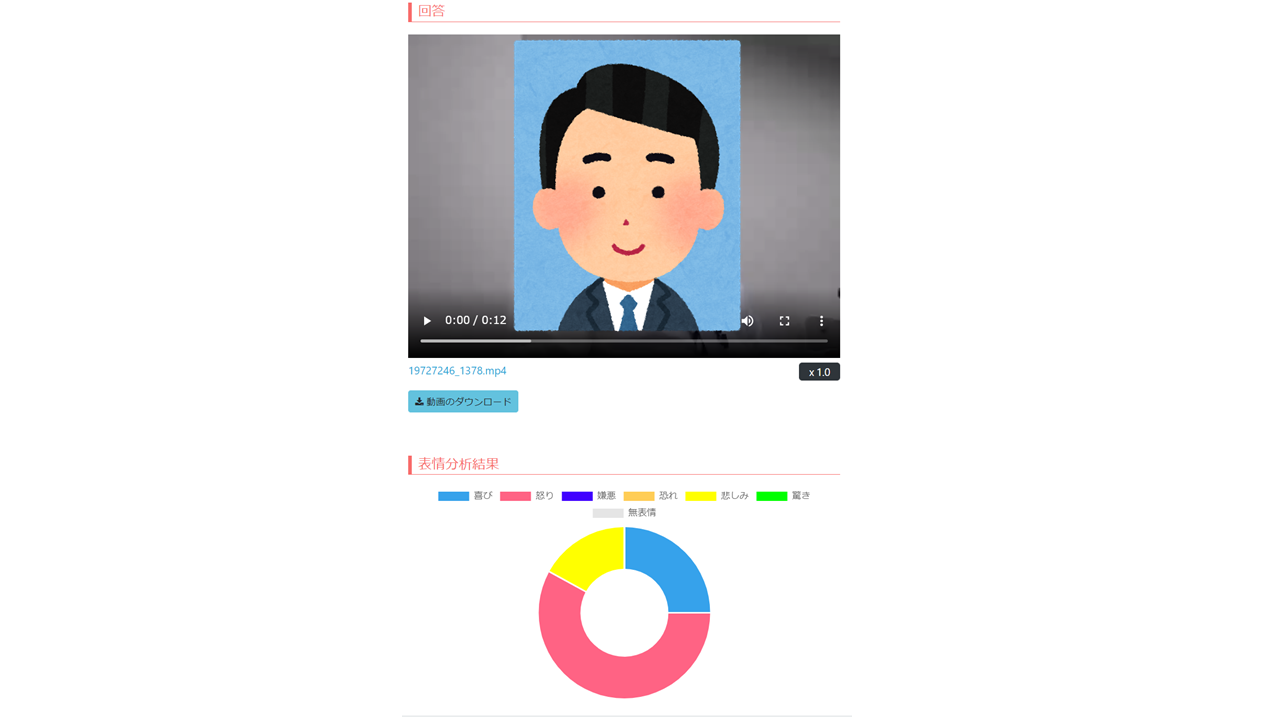
Task: Open the video's three-dot more options menu
Action: (821, 321)
